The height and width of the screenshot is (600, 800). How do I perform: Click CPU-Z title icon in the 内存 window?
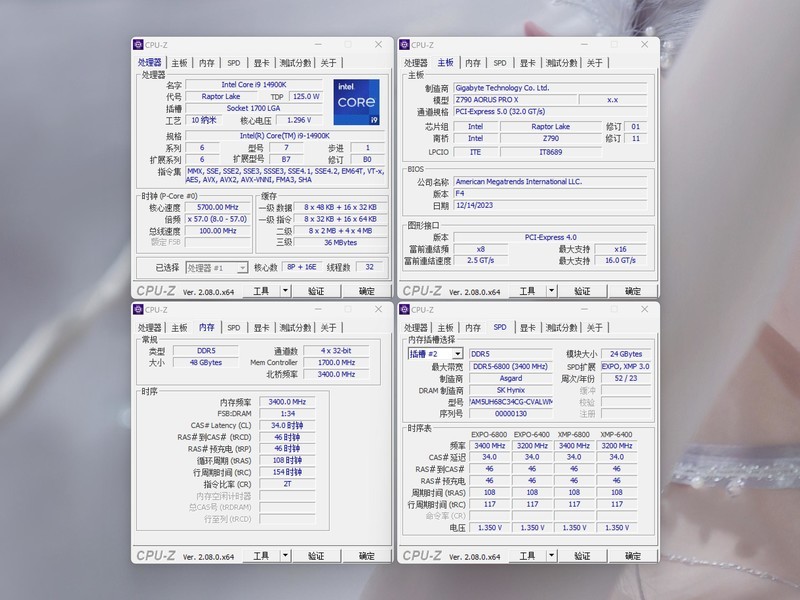[138, 309]
